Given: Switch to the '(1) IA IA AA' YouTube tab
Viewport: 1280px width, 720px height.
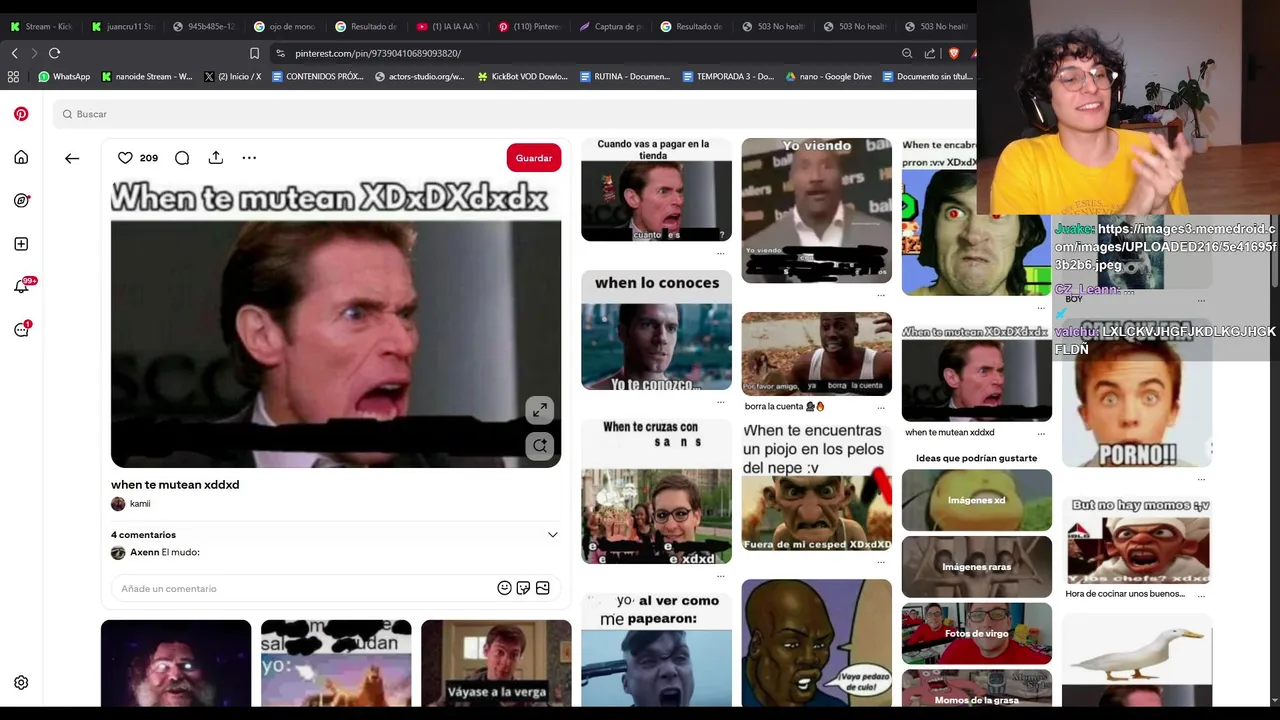Looking at the screenshot, I should click(447, 26).
